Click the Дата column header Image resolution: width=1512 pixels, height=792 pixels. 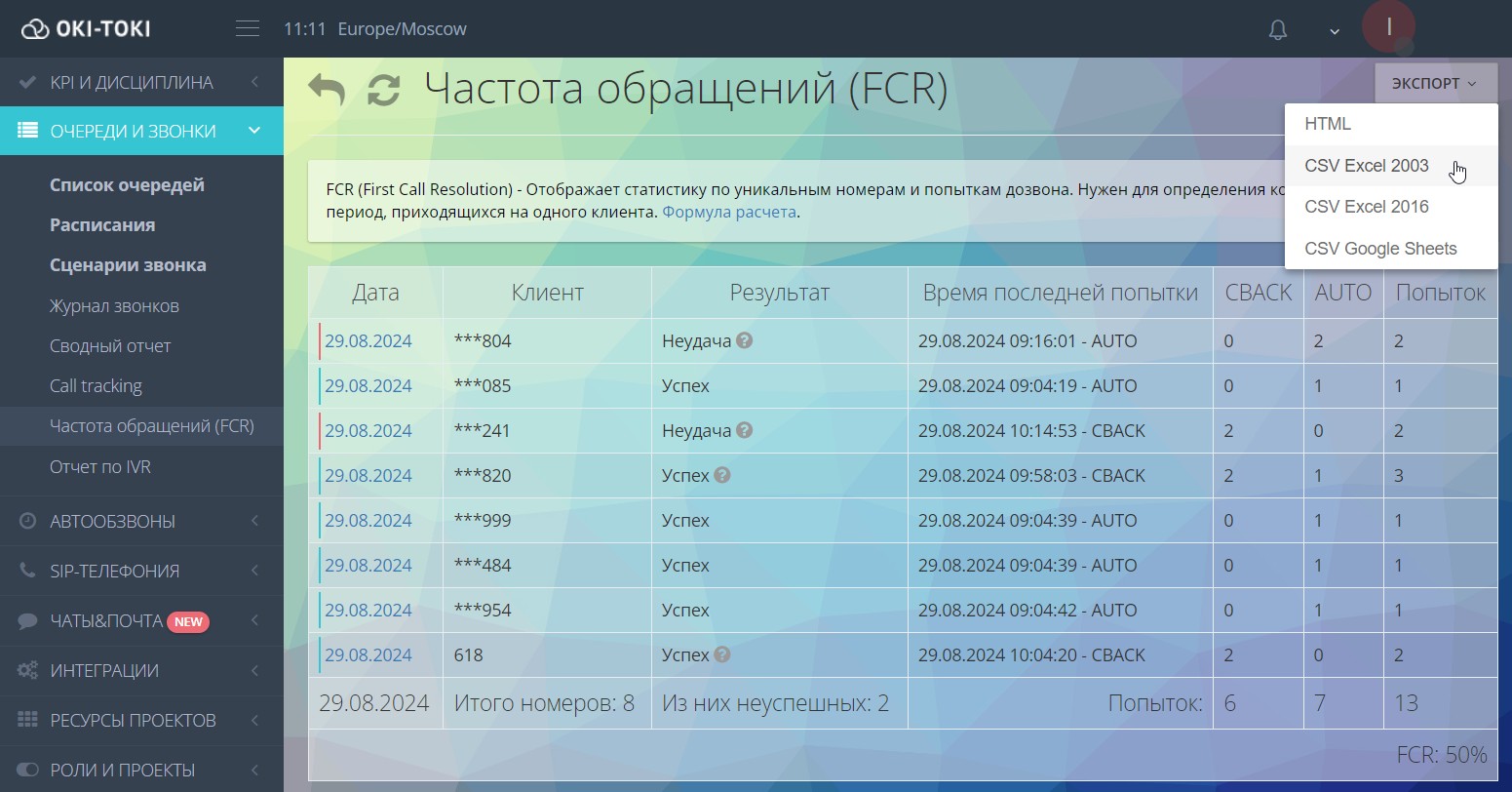pyautogui.click(x=375, y=293)
